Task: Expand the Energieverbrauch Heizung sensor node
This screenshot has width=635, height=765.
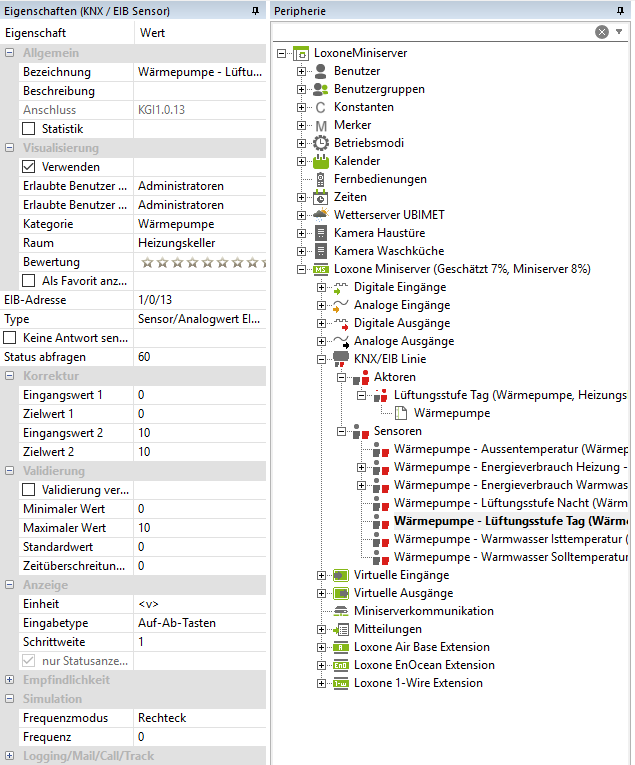Action: [361, 467]
